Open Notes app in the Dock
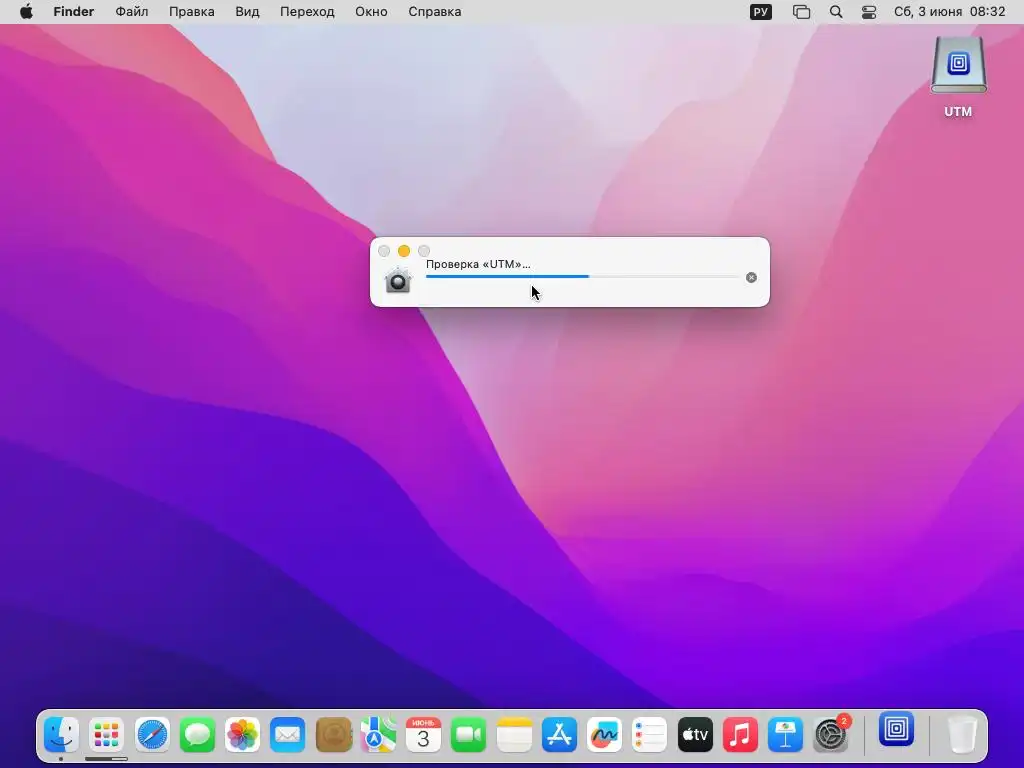This screenshot has height=768, width=1024. [514, 735]
